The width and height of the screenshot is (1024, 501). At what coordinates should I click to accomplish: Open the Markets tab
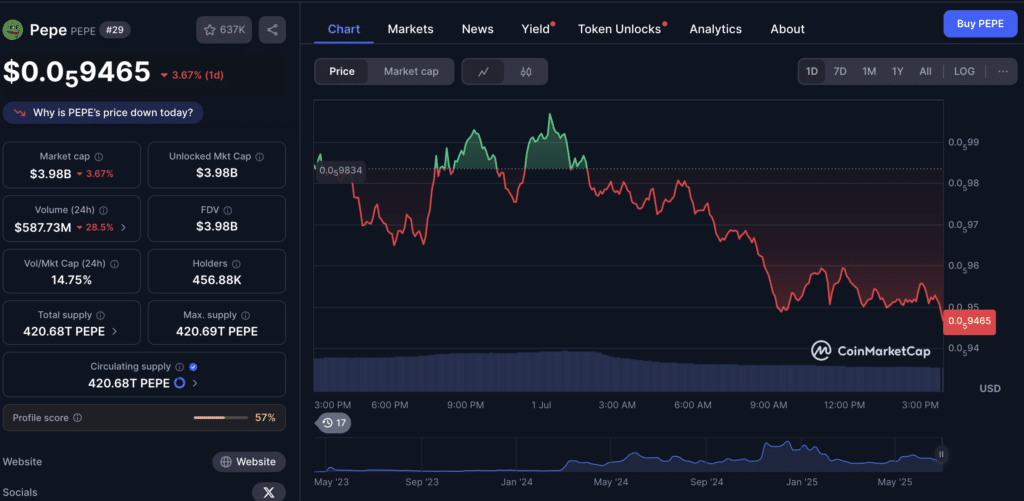410,29
